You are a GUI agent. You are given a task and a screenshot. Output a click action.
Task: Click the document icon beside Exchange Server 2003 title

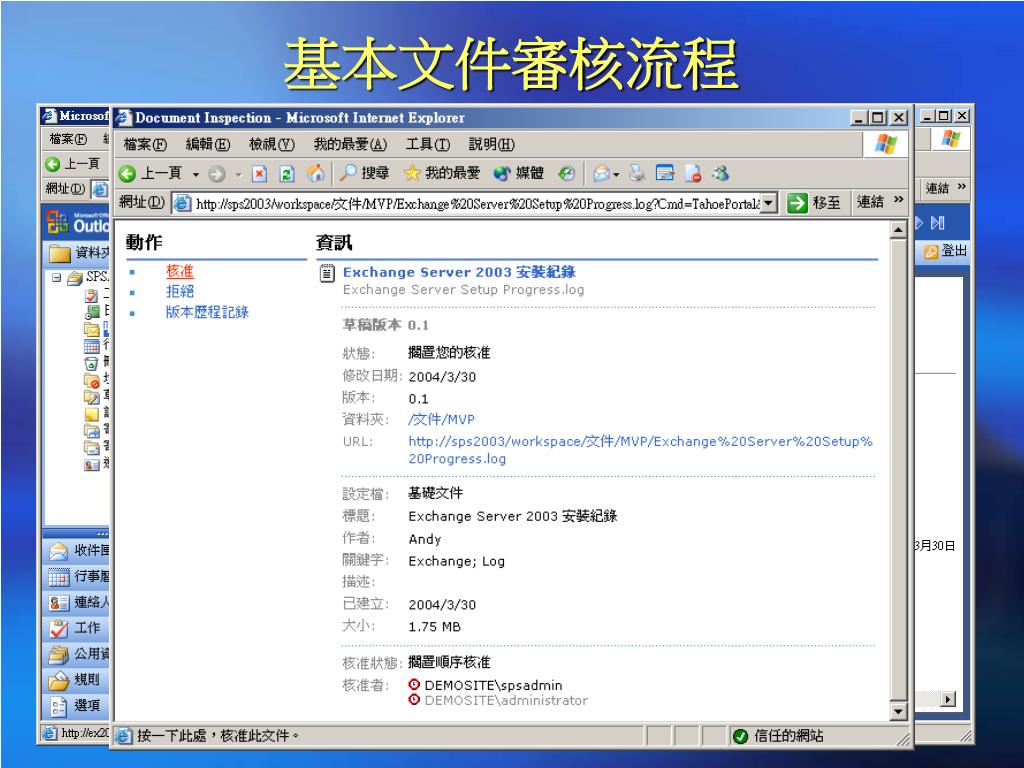tap(327, 274)
